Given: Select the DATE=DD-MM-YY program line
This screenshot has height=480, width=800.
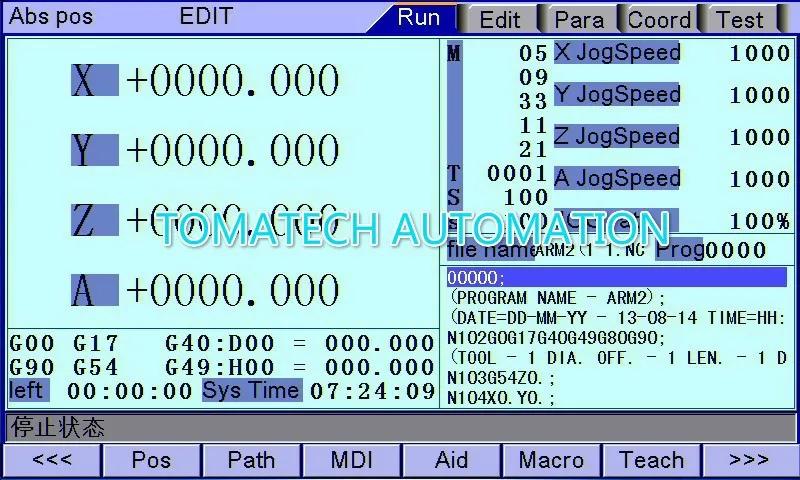Looking at the screenshot, I should [x=617, y=318].
